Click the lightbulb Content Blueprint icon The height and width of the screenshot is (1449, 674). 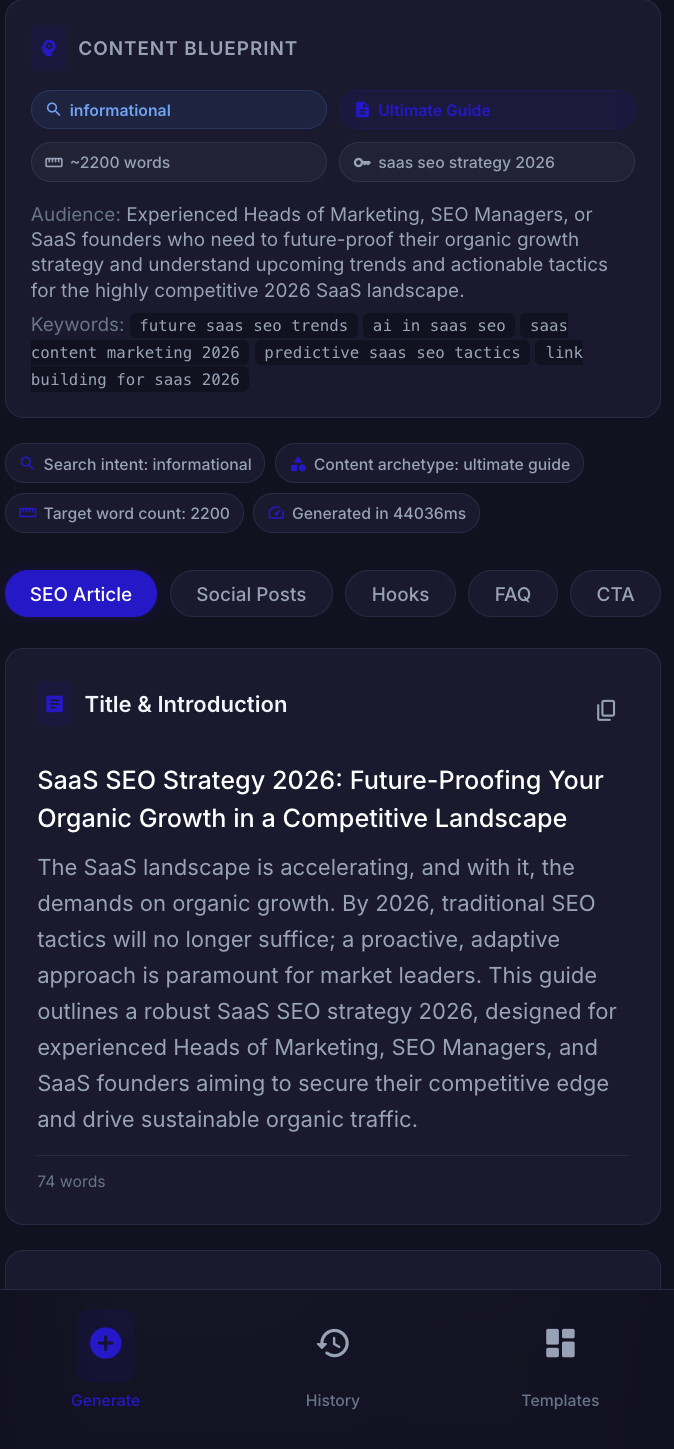tap(48, 48)
